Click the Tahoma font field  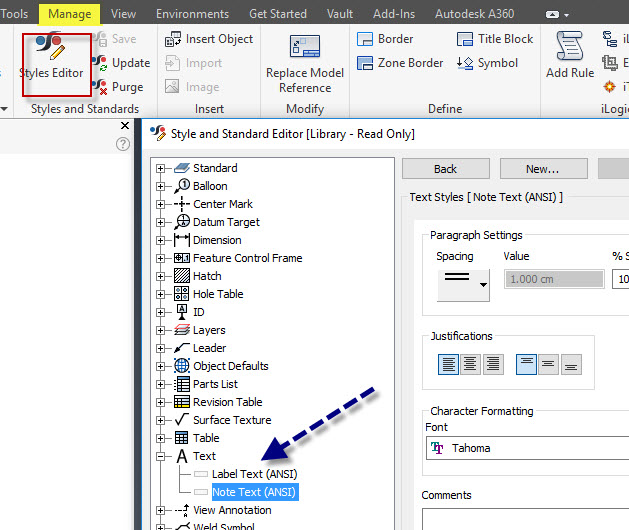pyautogui.click(x=527, y=448)
